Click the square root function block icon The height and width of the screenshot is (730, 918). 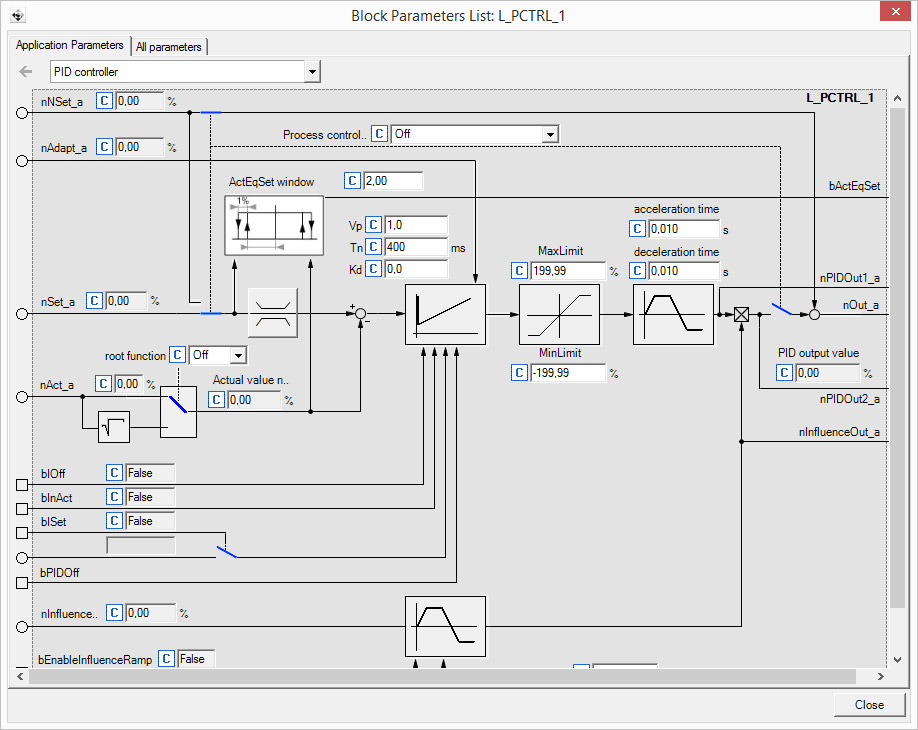[114, 427]
